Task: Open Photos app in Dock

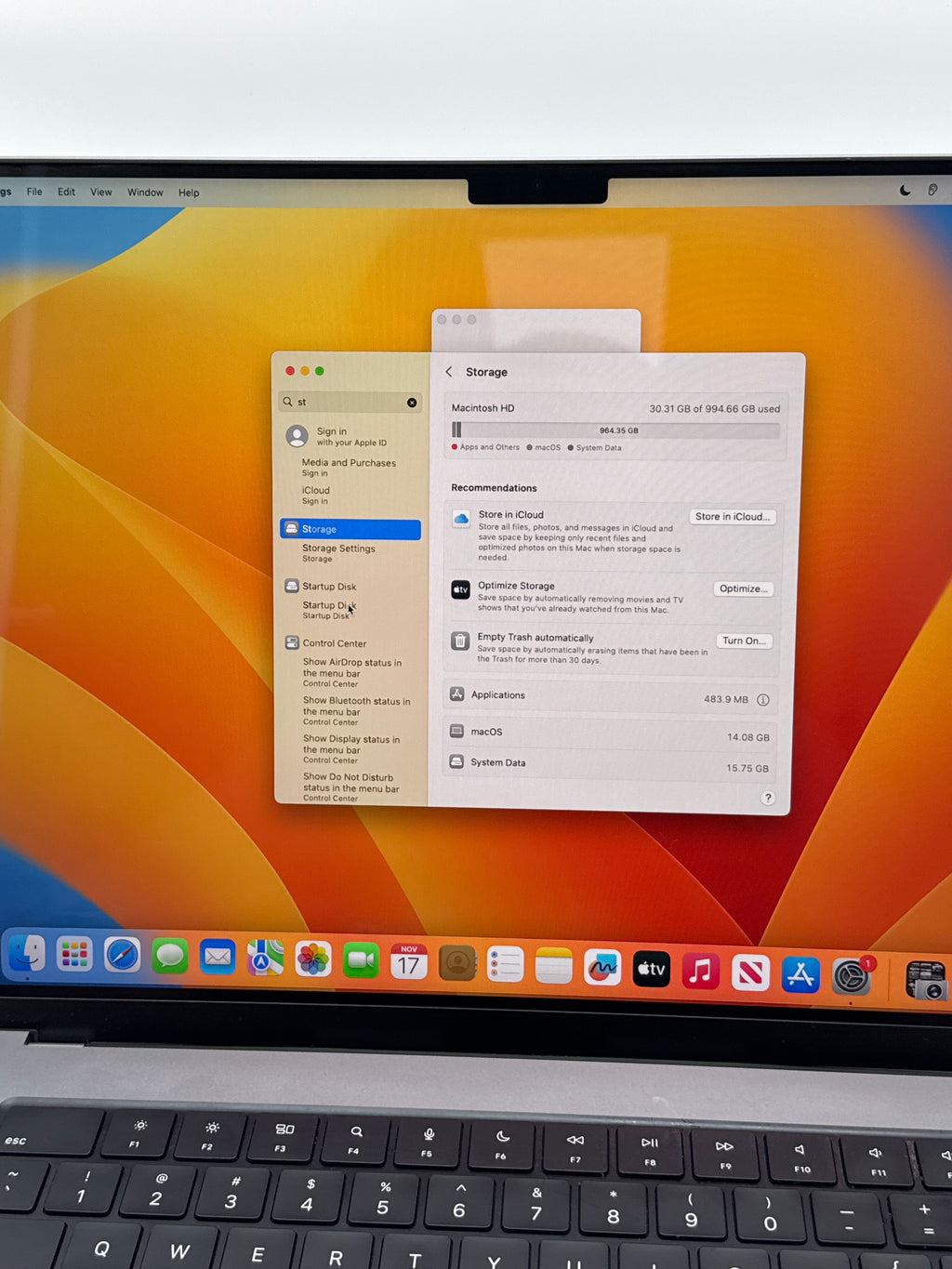Action: click(x=313, y=958)
